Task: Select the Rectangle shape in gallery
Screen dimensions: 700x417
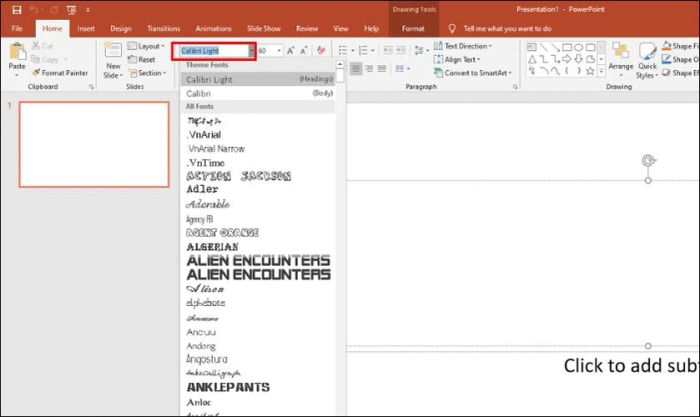Action: [x=567, y=47]
